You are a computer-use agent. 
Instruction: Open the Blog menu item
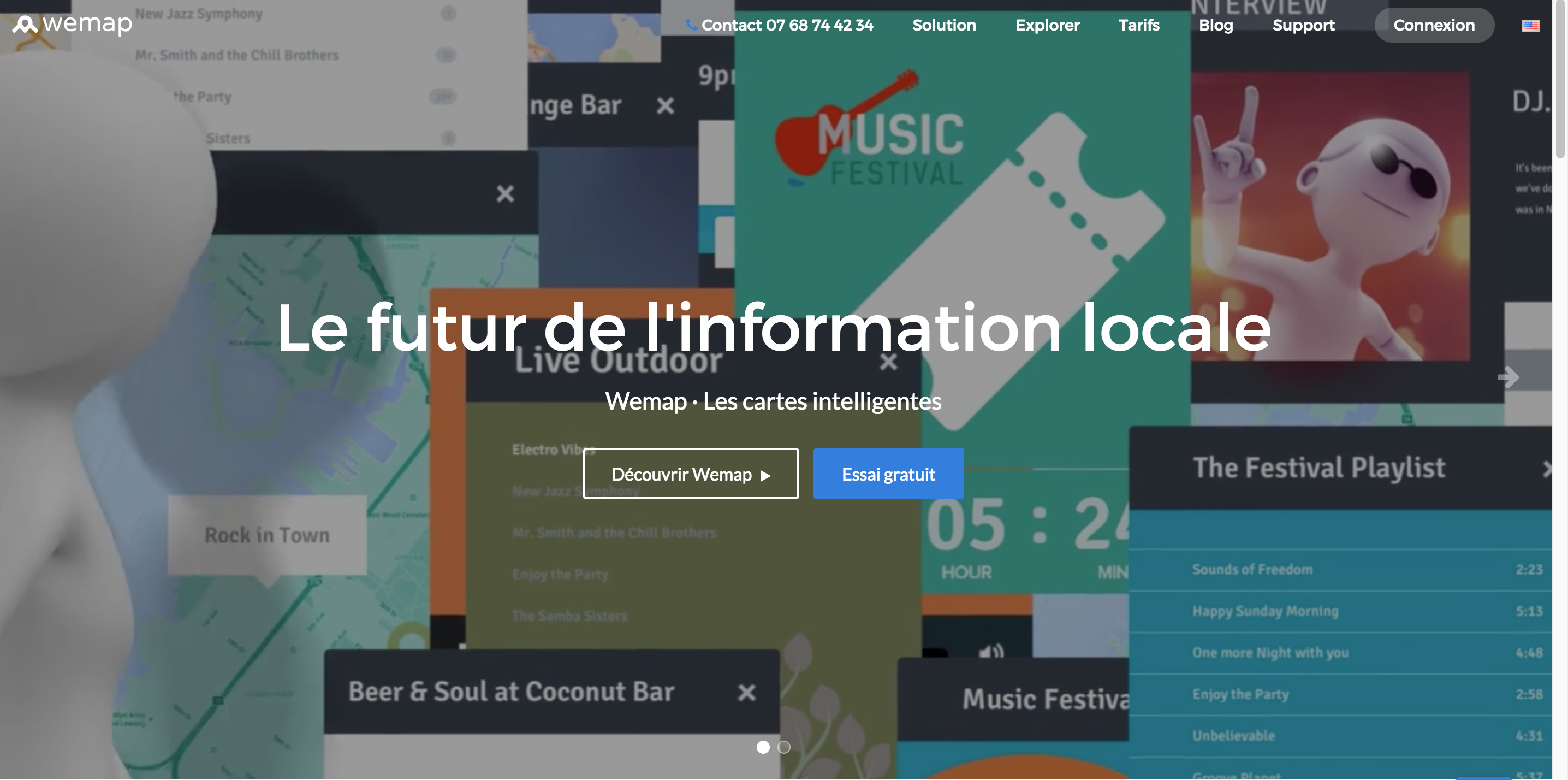[1215, 25]
